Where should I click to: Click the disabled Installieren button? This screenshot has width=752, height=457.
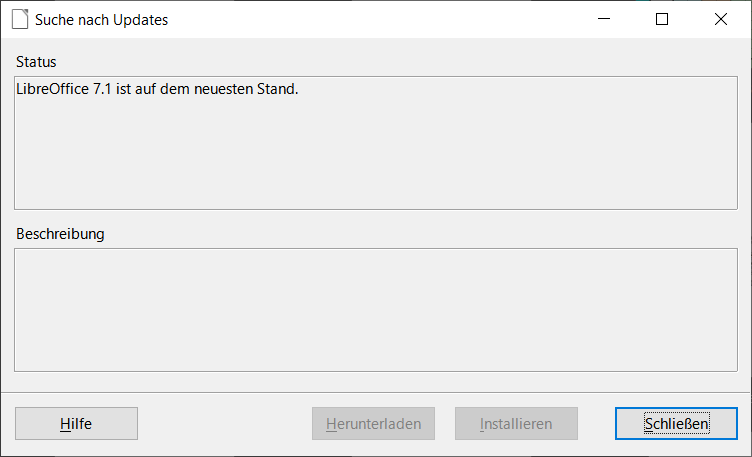tap(516, 424)
